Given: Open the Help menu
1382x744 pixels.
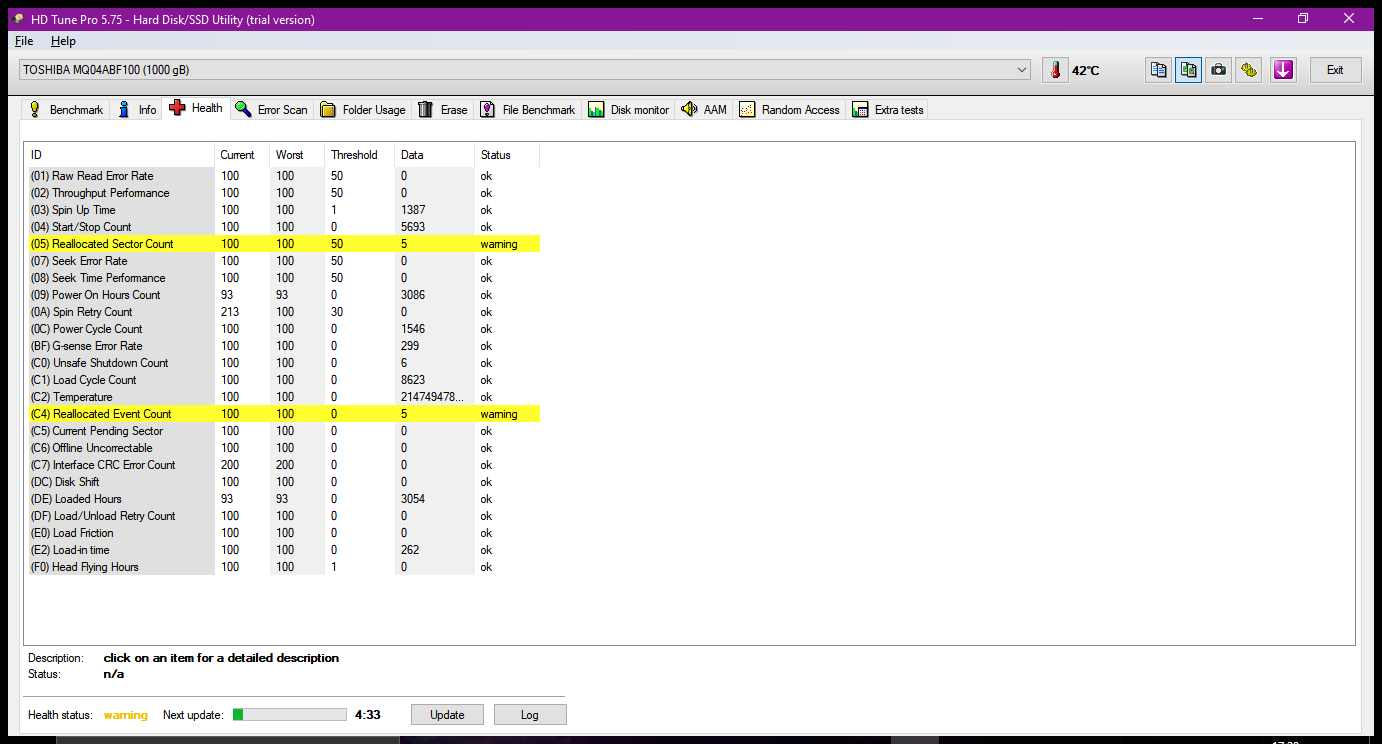Looking at the screenshot, I should coord(63,41).
